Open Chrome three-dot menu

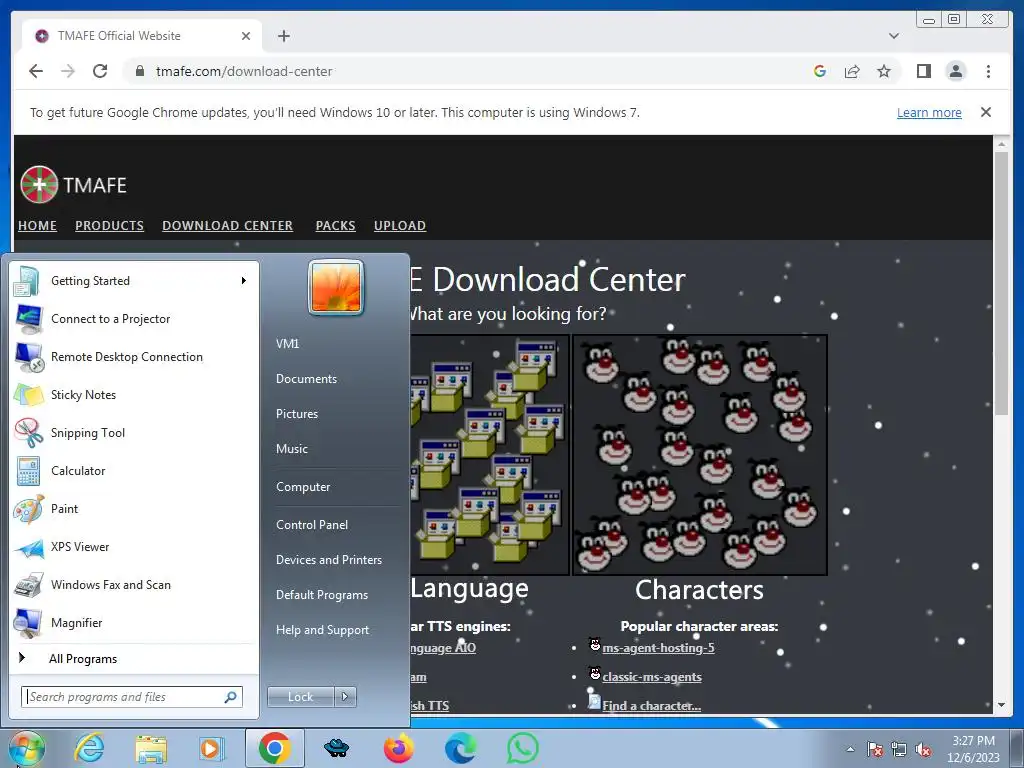click(x=988, y=71)
